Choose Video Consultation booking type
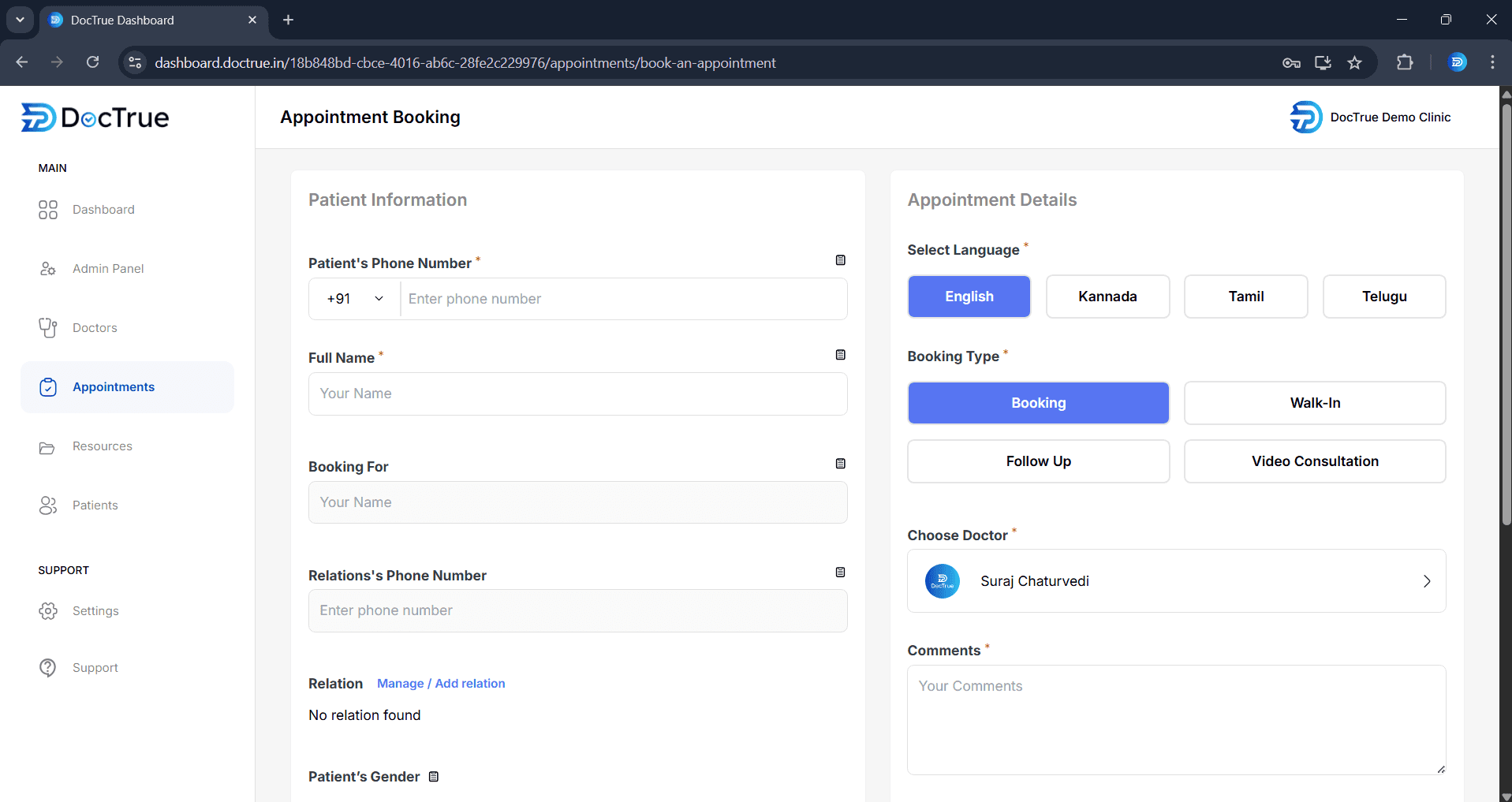Screen dimensions: 1512x802 [x=1315, y=461]
